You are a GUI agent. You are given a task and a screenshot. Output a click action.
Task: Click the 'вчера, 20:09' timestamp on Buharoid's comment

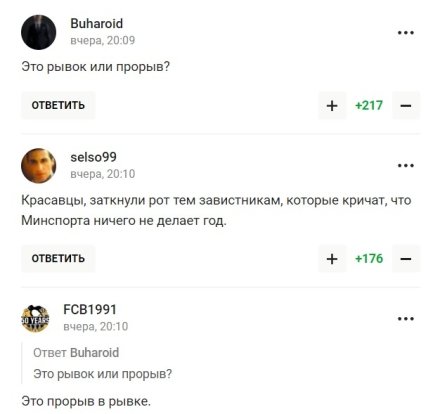point(103,40)
